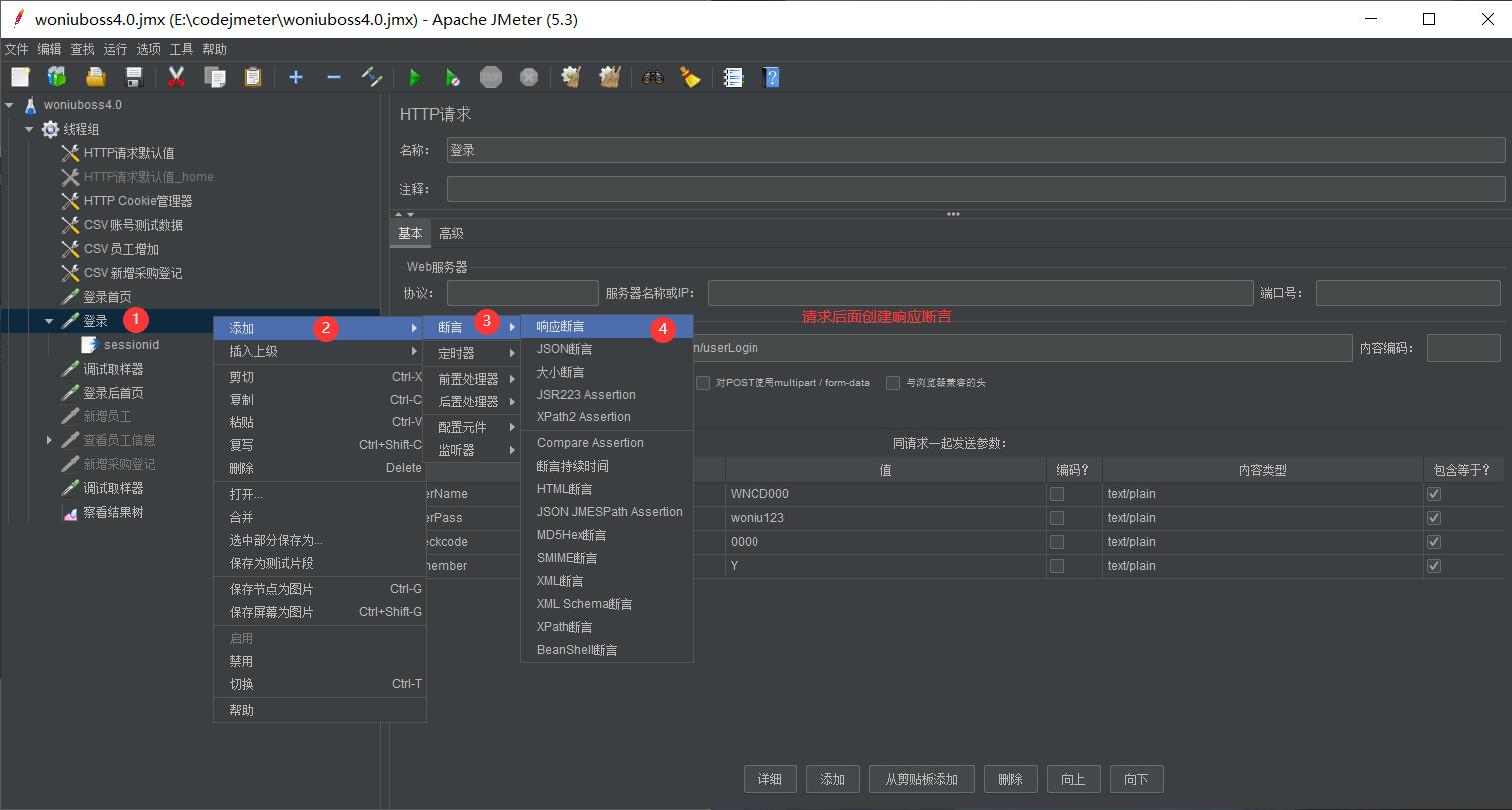This screenshot has width=1512, height=810.
Task: Create a new test plan from toolbar
Action: pyautogui.click(x=20, y=77)
